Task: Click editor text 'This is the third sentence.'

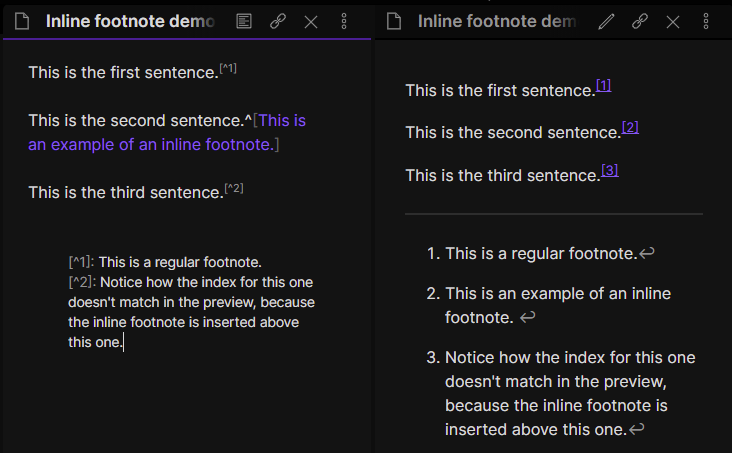Action: point(126,192)
